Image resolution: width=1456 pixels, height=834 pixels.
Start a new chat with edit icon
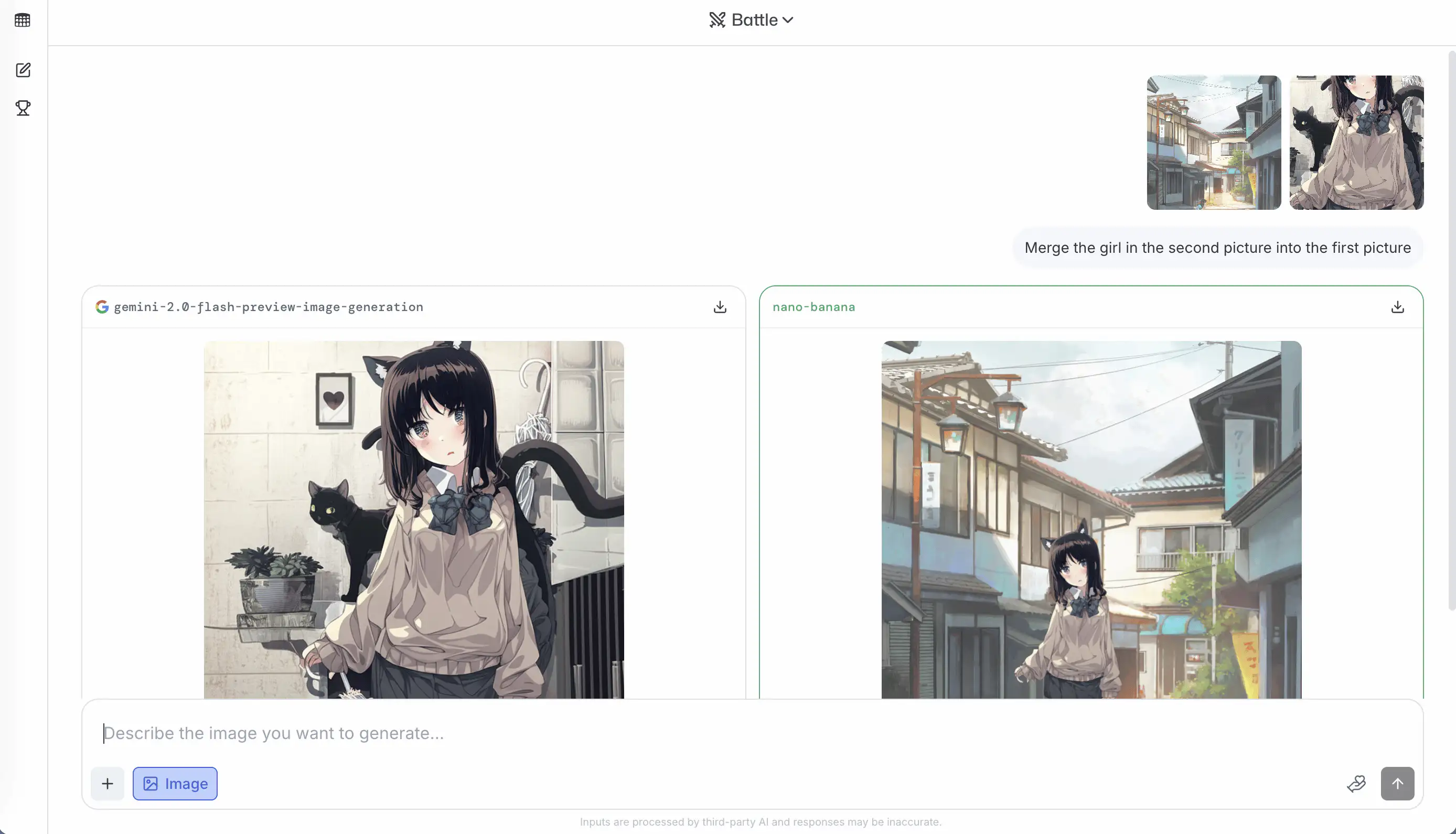point(23,70)
